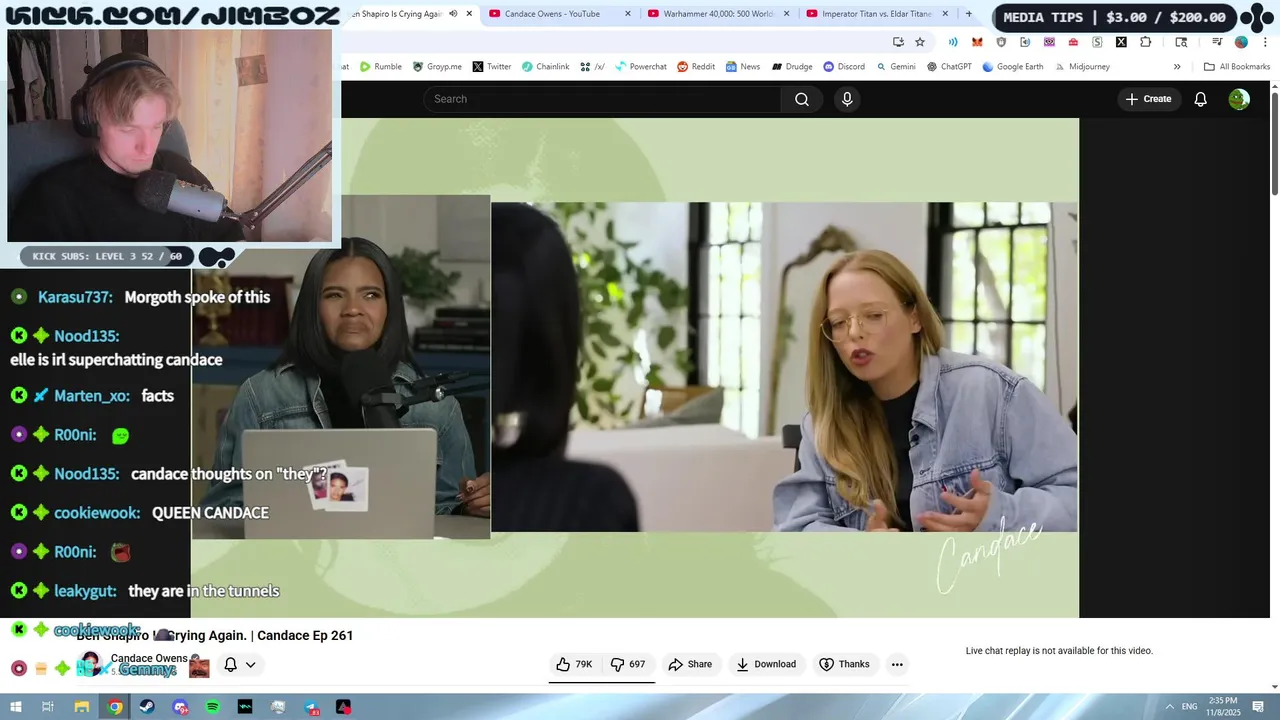This screenshot has height=720, width=1280.
Task: Click the Chrome profile avatar in toolbar
Action: pos(1241,42)
